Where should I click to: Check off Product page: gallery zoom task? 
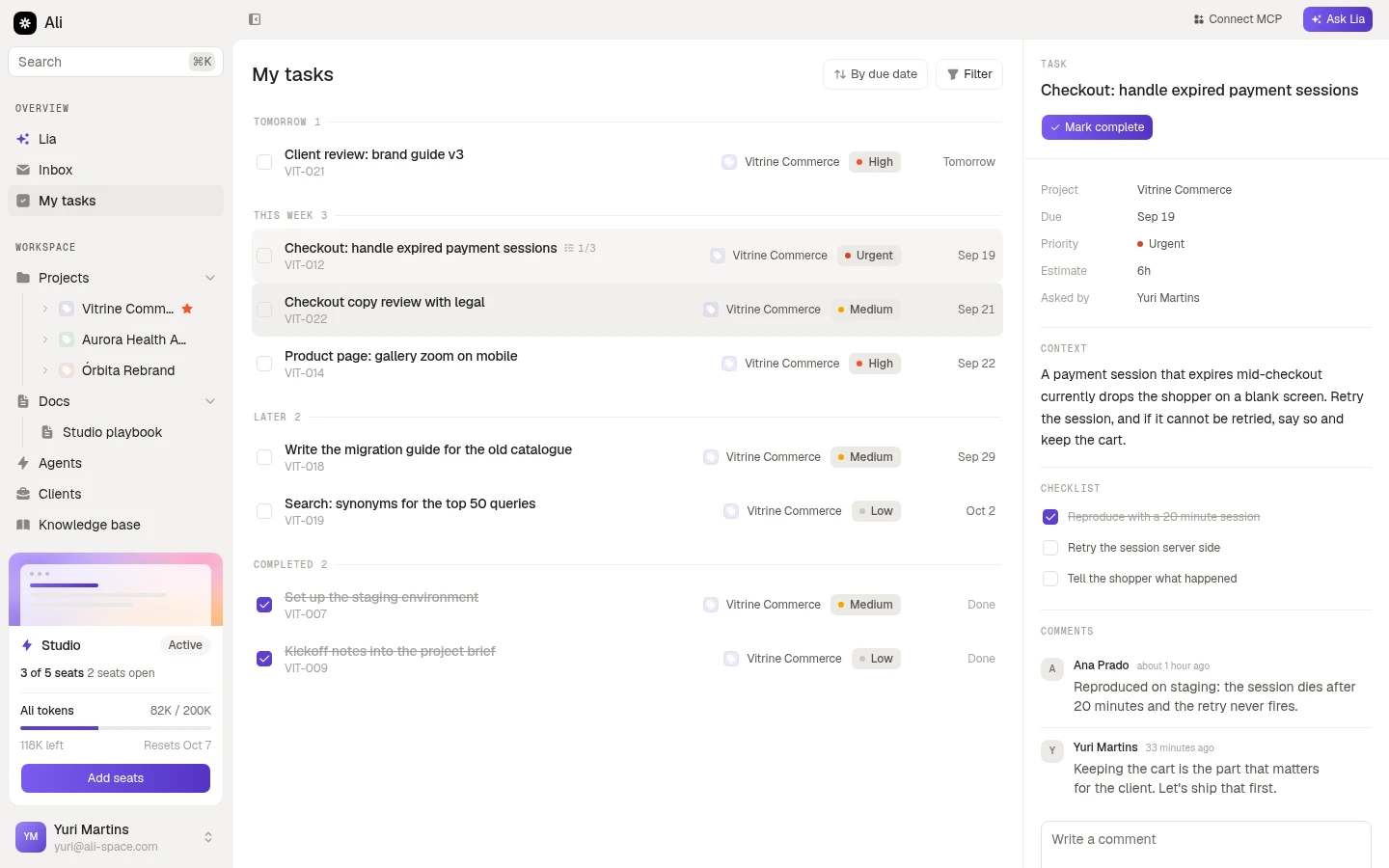tap(264, 364)
